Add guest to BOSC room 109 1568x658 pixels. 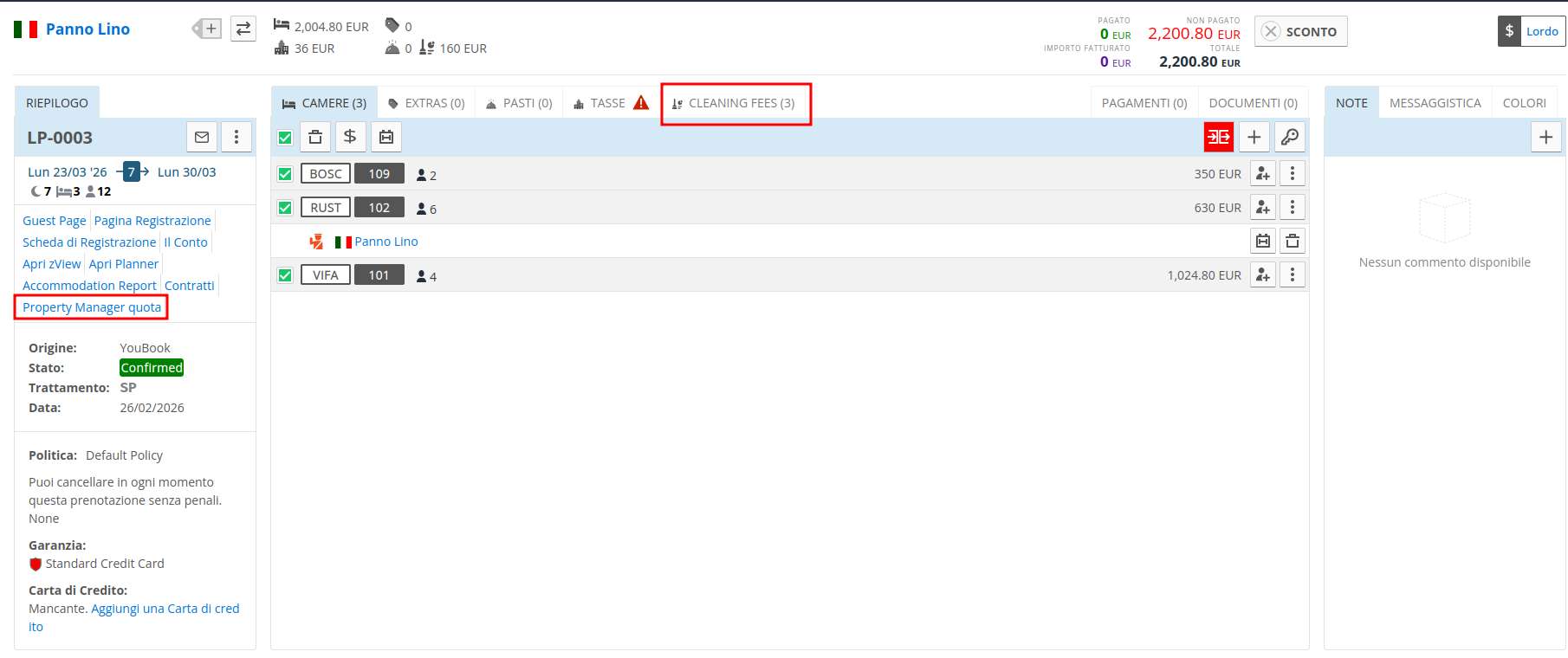pyautogui.click(x=1262, y=174)
